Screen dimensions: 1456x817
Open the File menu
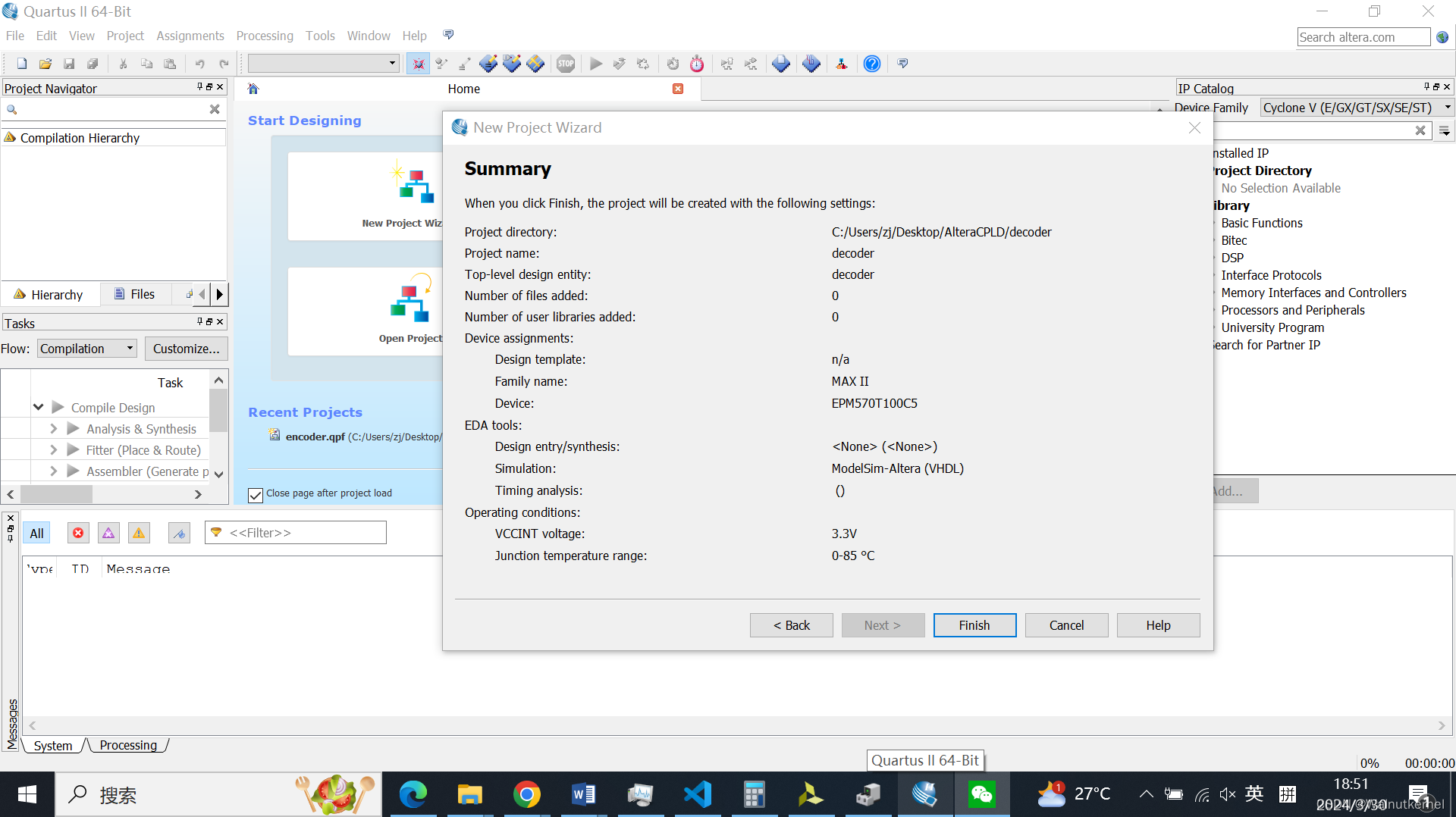(x=14, y=36)
